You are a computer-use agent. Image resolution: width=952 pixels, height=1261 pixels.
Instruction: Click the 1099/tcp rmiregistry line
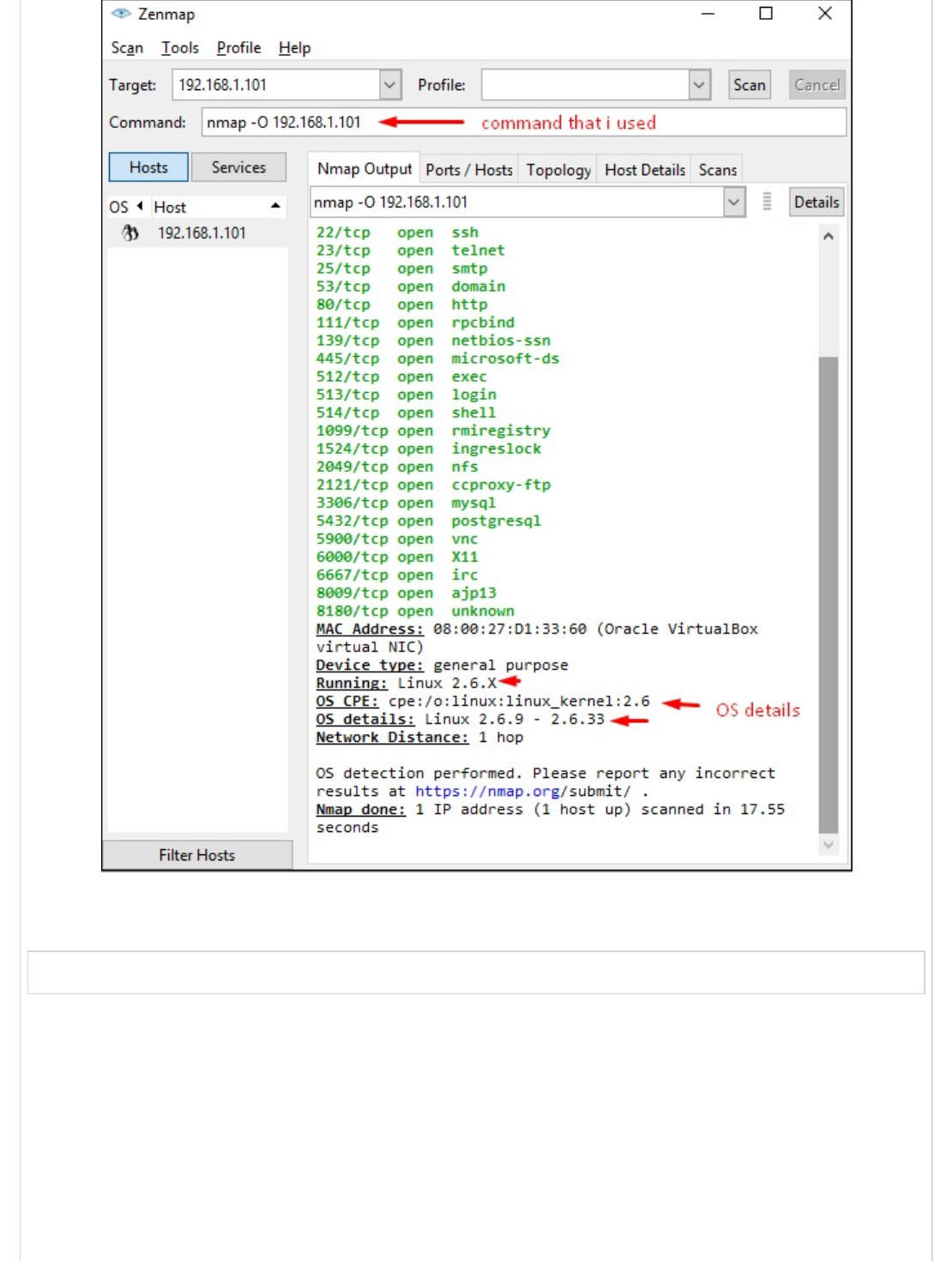click(433, 431)
